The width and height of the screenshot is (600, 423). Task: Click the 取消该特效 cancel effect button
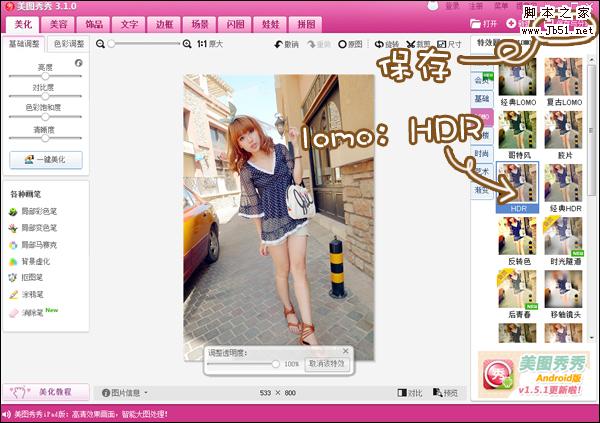(327, 364)
